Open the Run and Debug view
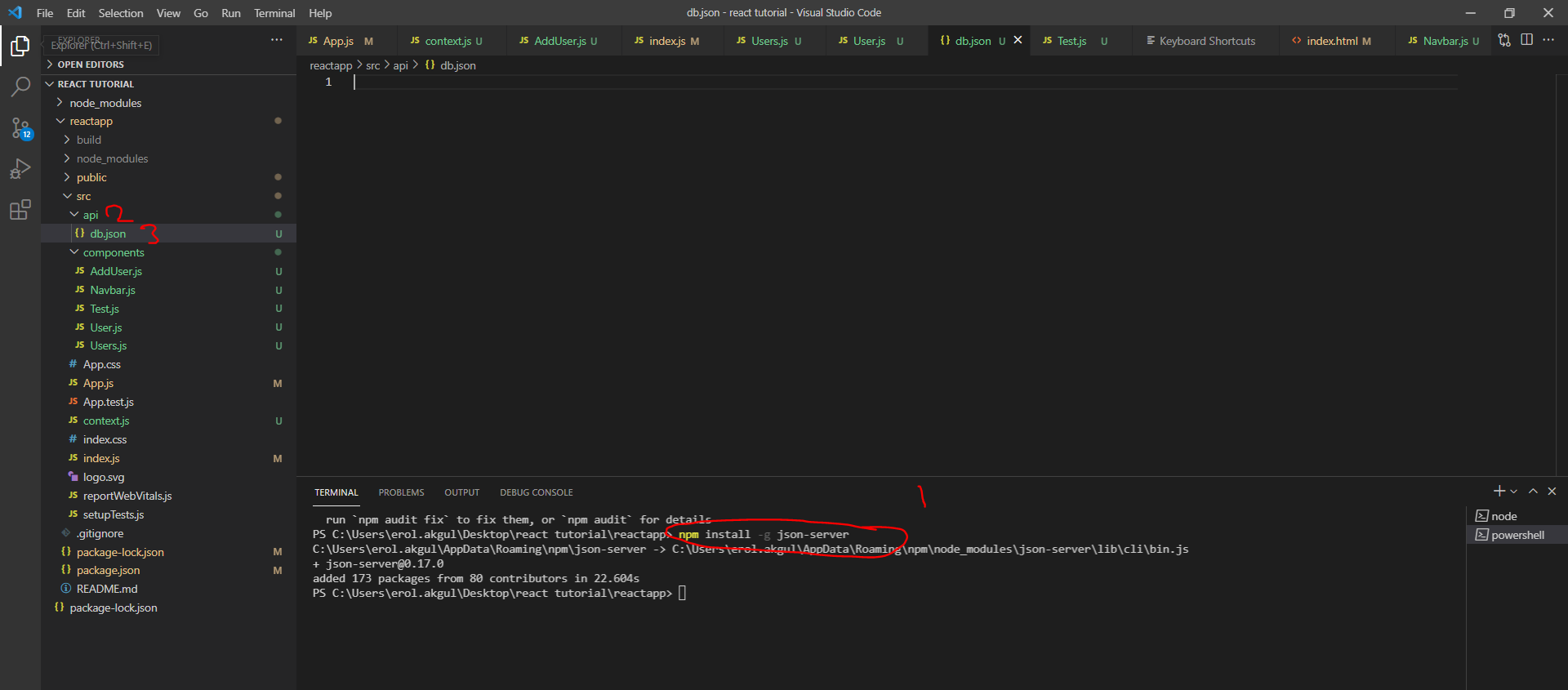Viewport: 1568px width, 690px height. (20, 168)
